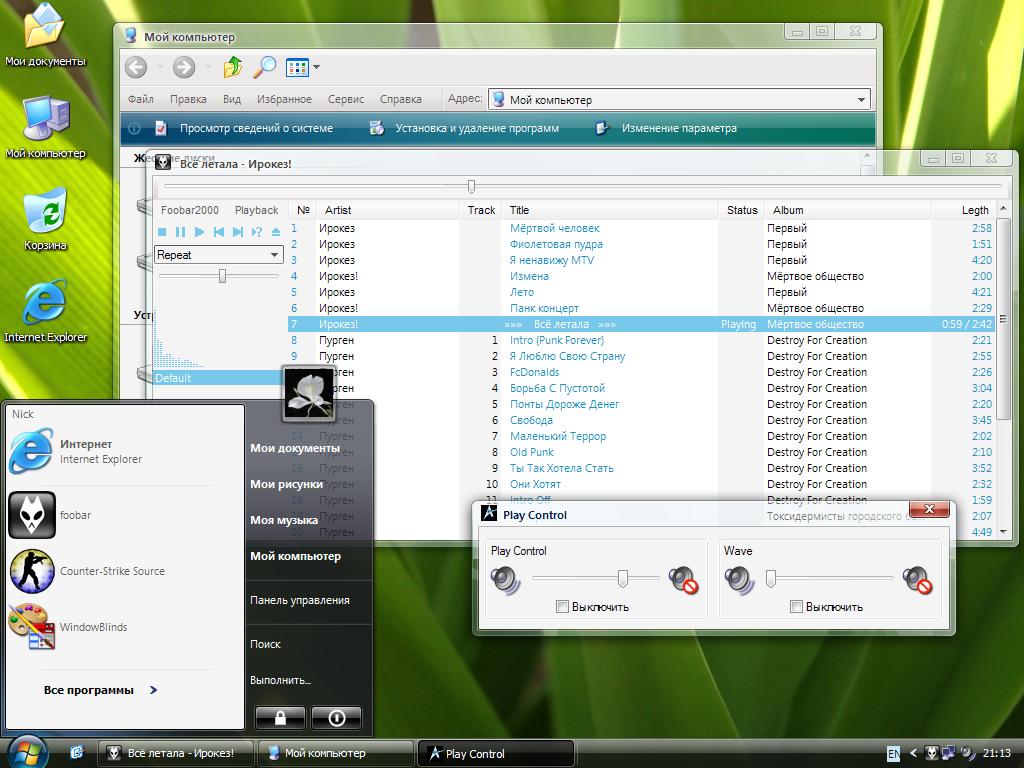This screenshot has height=768, width=1024.
Task: Click the tray expand arrow
Action: pos(913,753)
